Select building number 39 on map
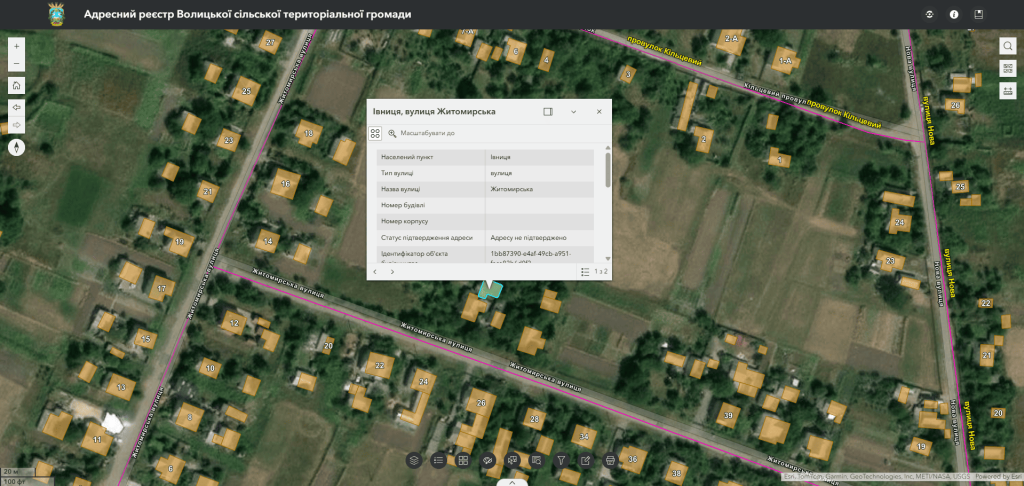Screen dimensions: 1024x486 pyautogui.click(x=728, y=415)
